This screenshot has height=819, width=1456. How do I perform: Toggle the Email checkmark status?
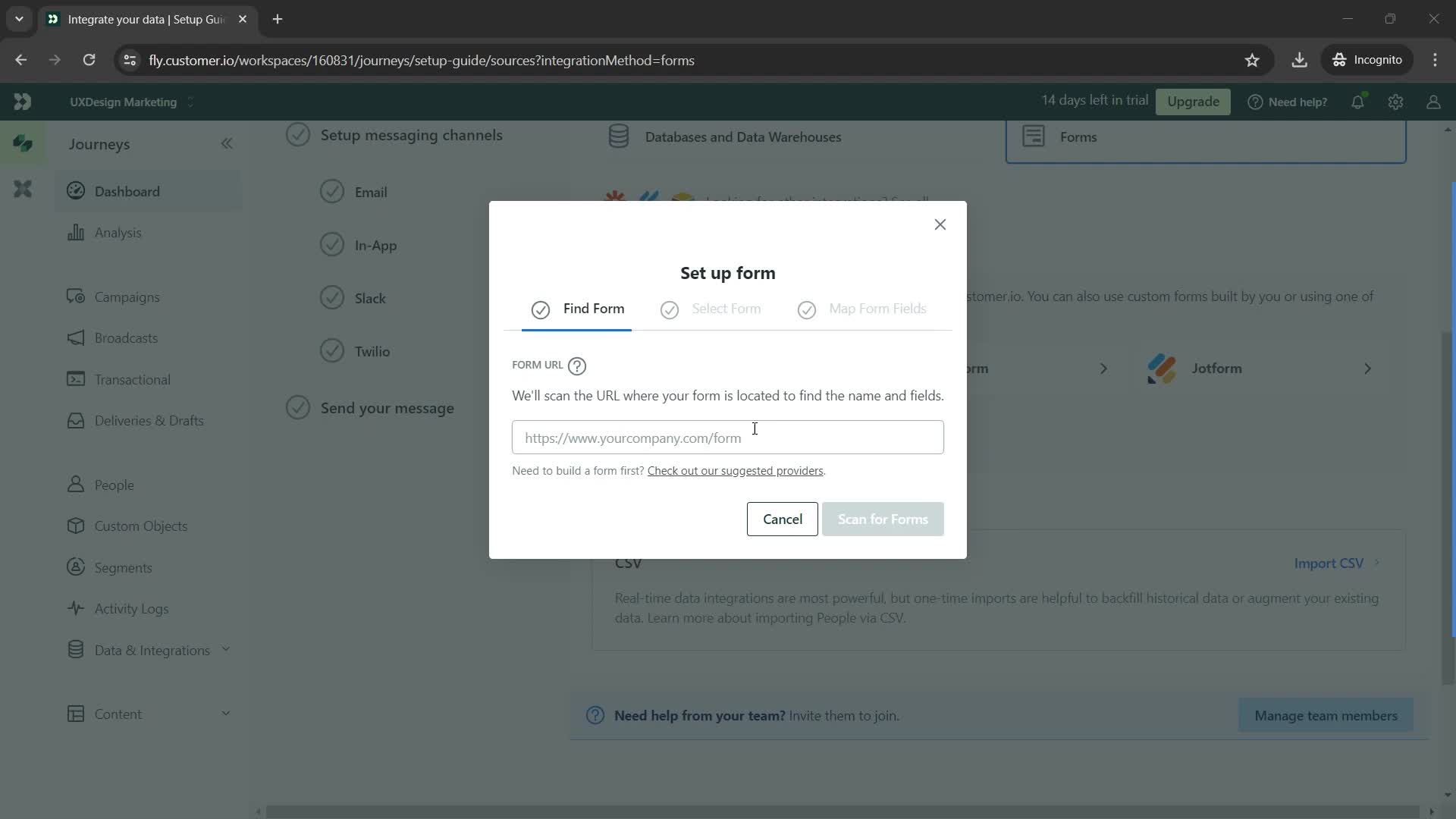tap(334, 192)
